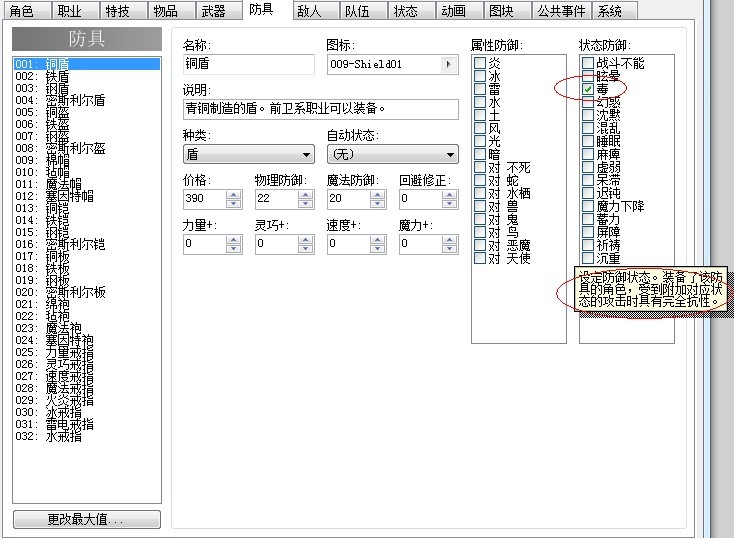Switch to the 职业 tab
The image size is (734, 538).
point(75,11)
